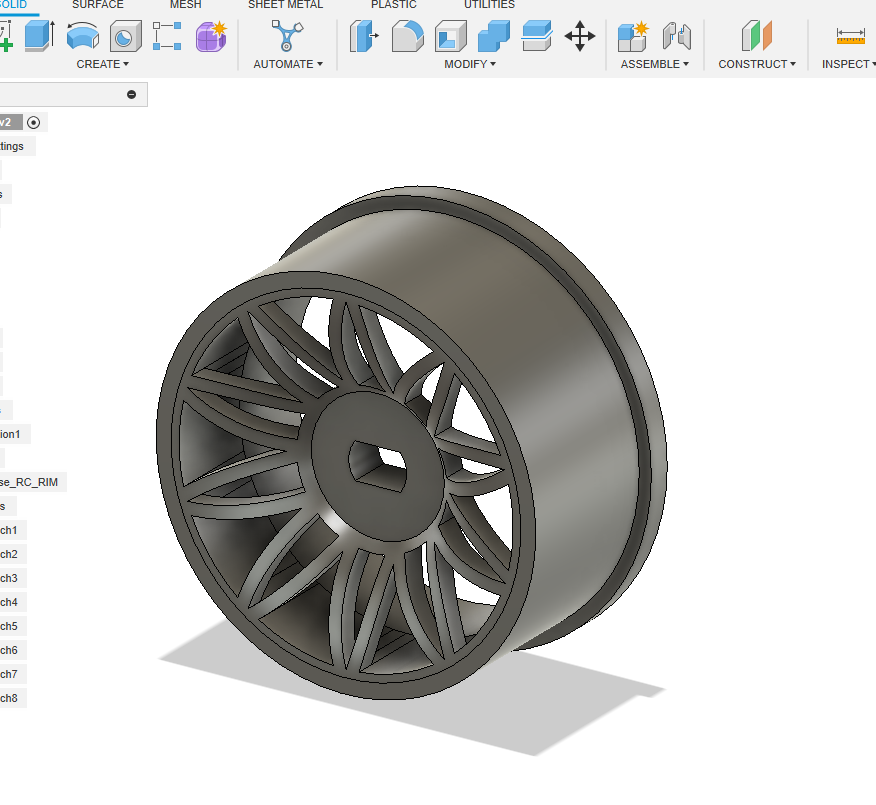The image size is (876, 805).
Task: Select the Press Pull tool
Action: point(362,36)
